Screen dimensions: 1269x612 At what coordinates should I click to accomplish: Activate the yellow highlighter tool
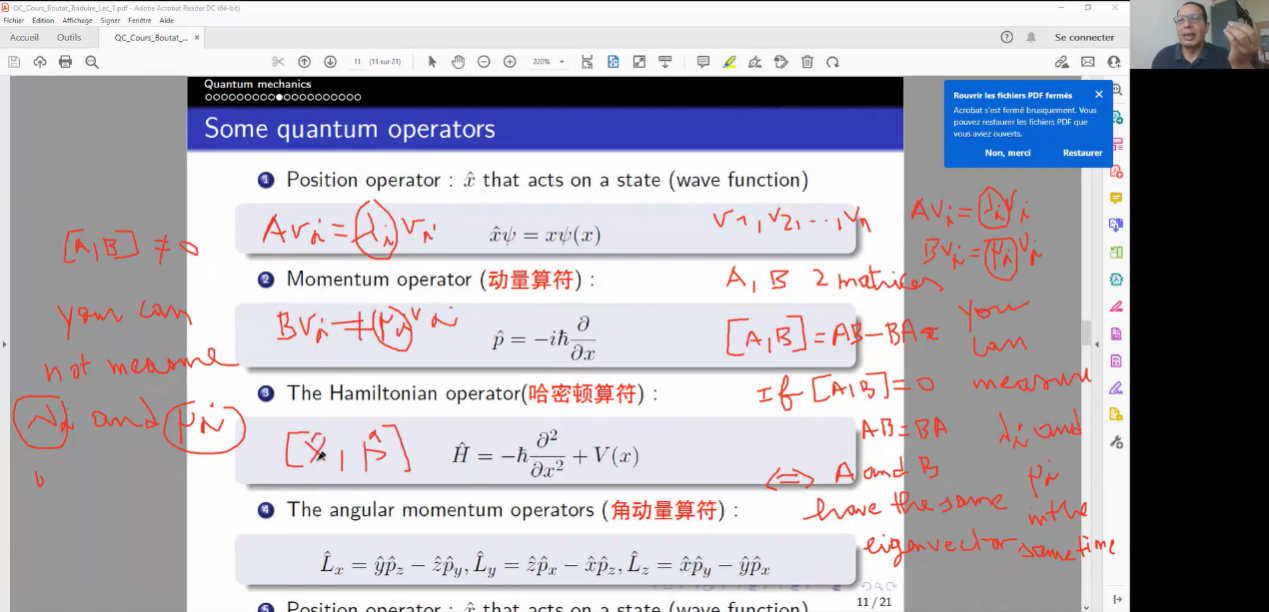pyautogui.click(x=729, y=62)
